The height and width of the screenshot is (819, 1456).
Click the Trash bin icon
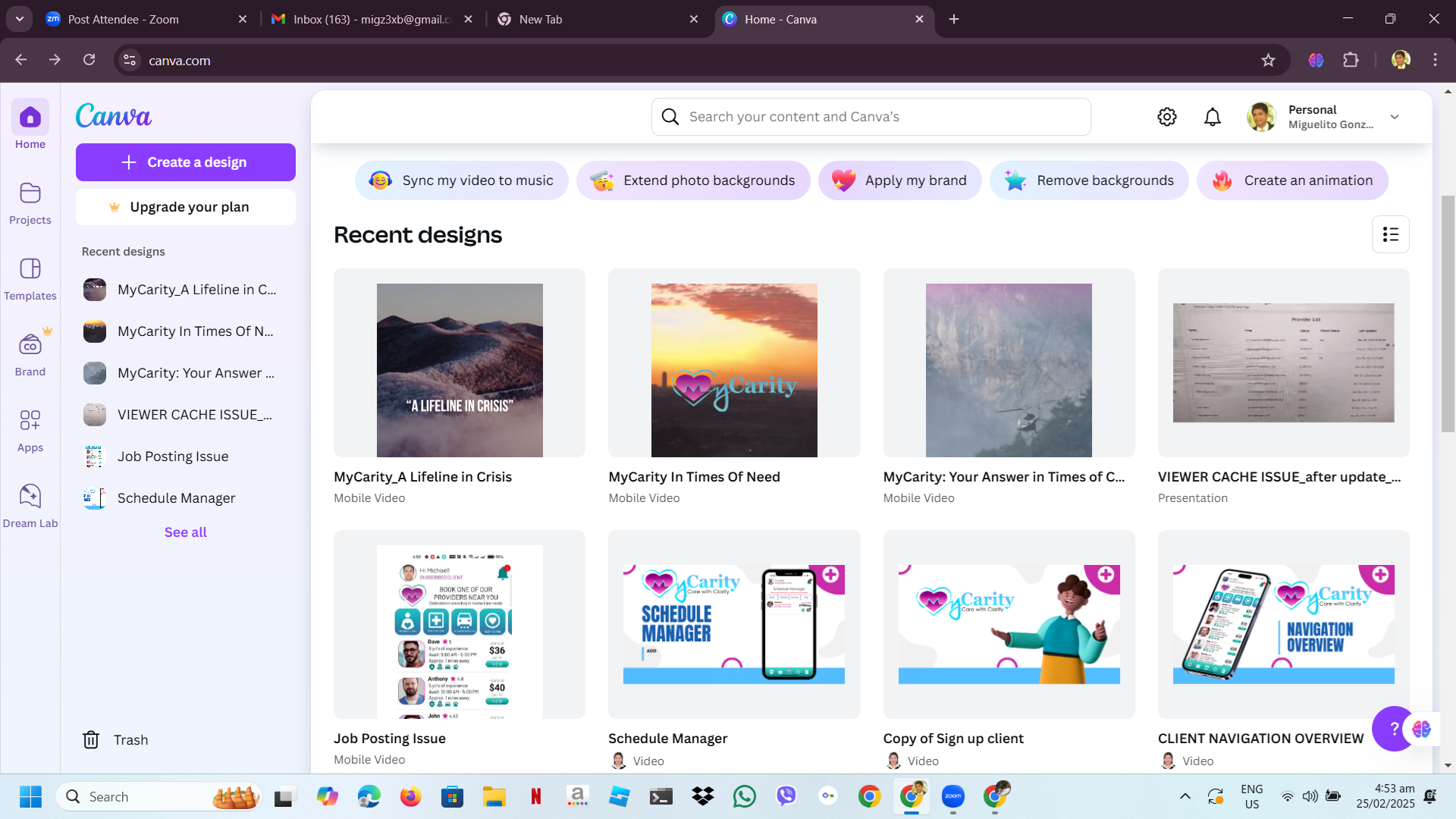pyautogui.click(x=91, y=740)
